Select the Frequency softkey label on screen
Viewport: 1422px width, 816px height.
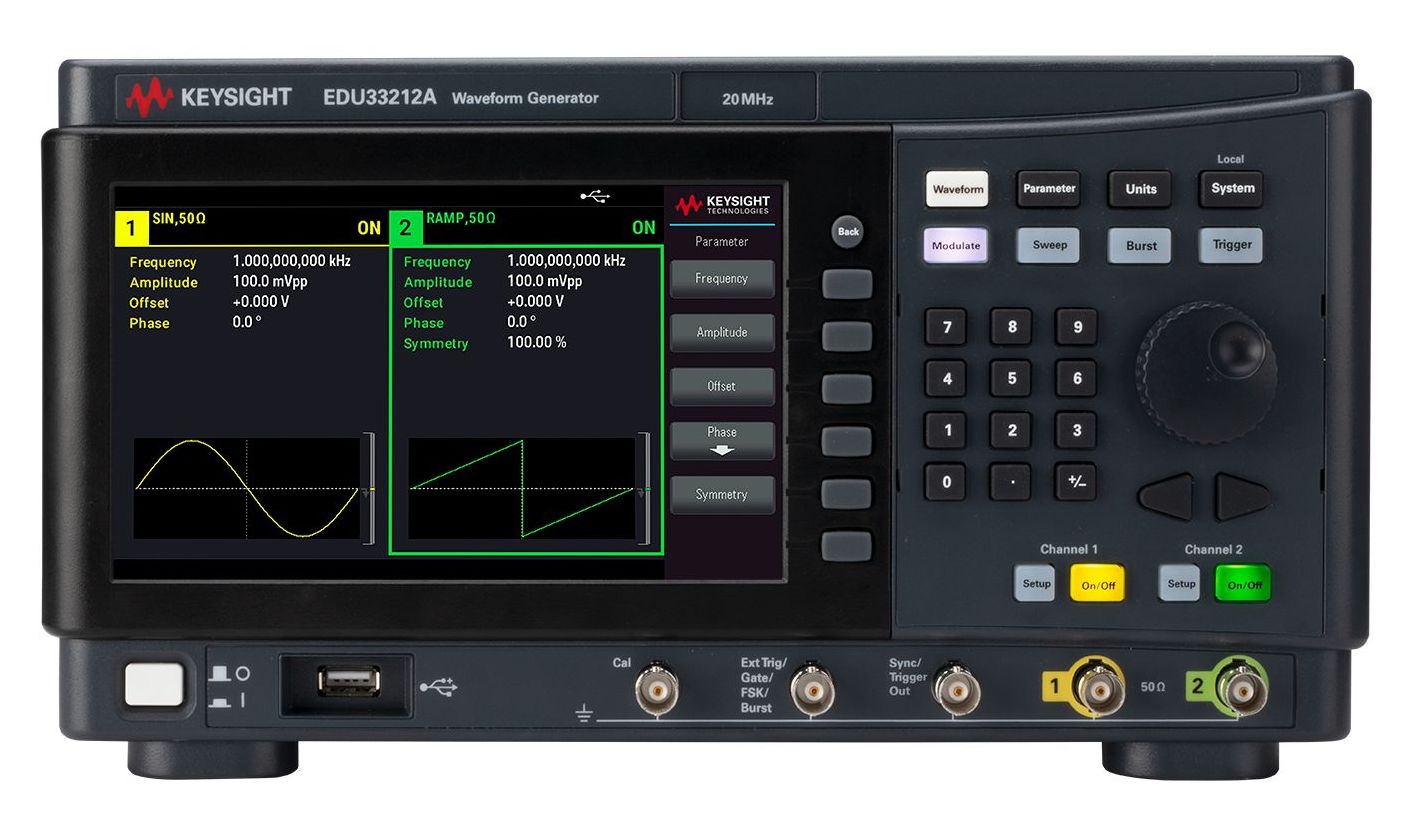pos(721,279)
